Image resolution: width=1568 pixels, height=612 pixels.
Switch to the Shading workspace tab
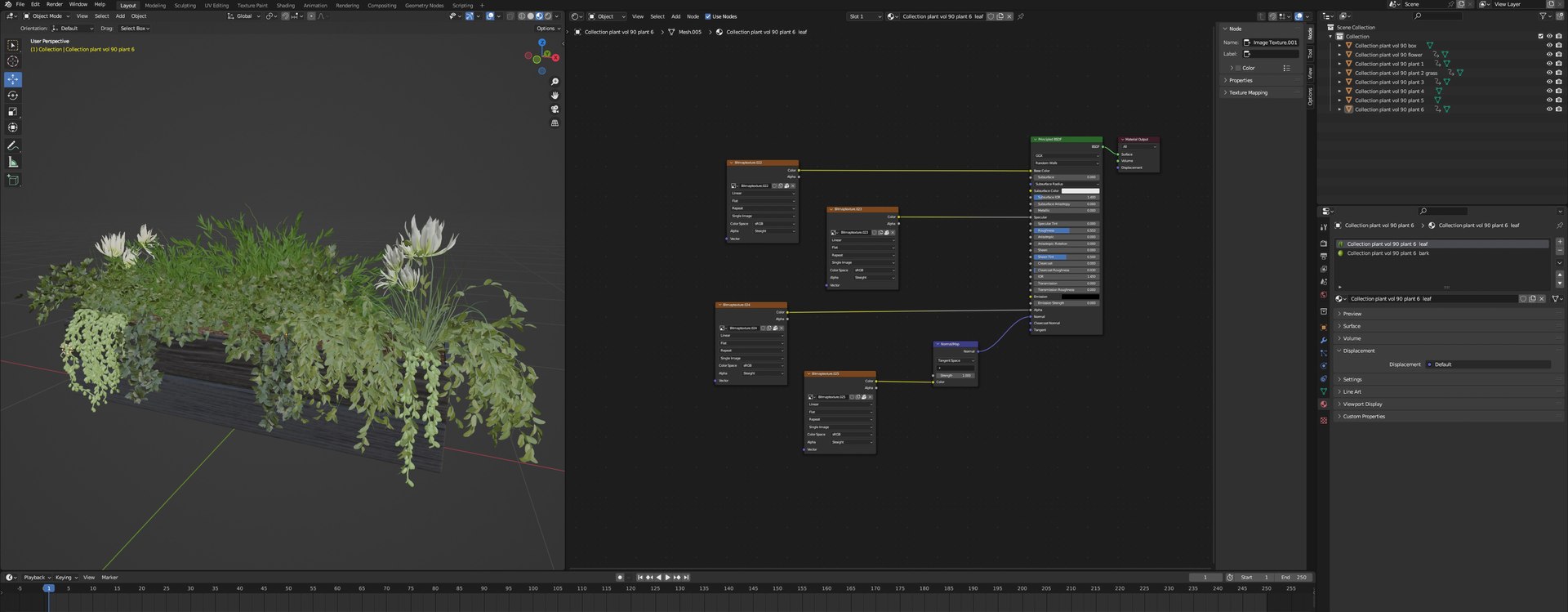[x=286, y=5]
